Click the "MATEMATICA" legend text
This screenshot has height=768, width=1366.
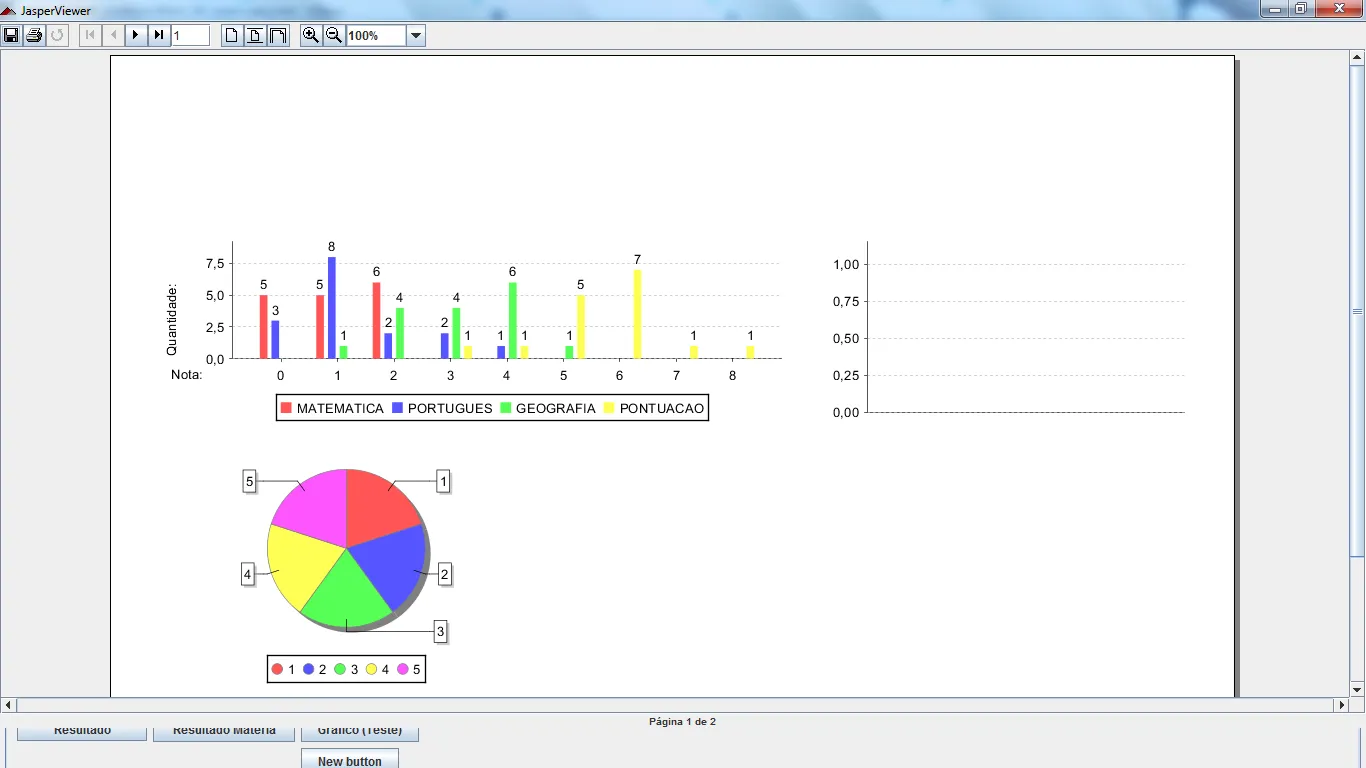pos(340,408)
